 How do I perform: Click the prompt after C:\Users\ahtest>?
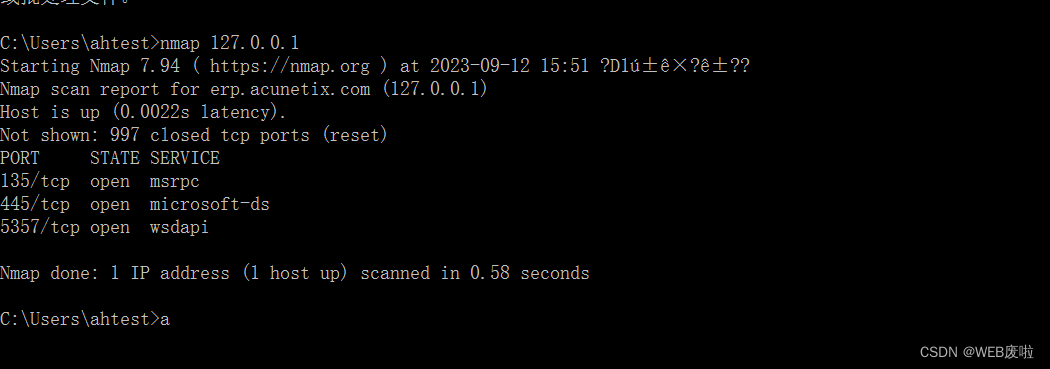(x=165, y=319)
